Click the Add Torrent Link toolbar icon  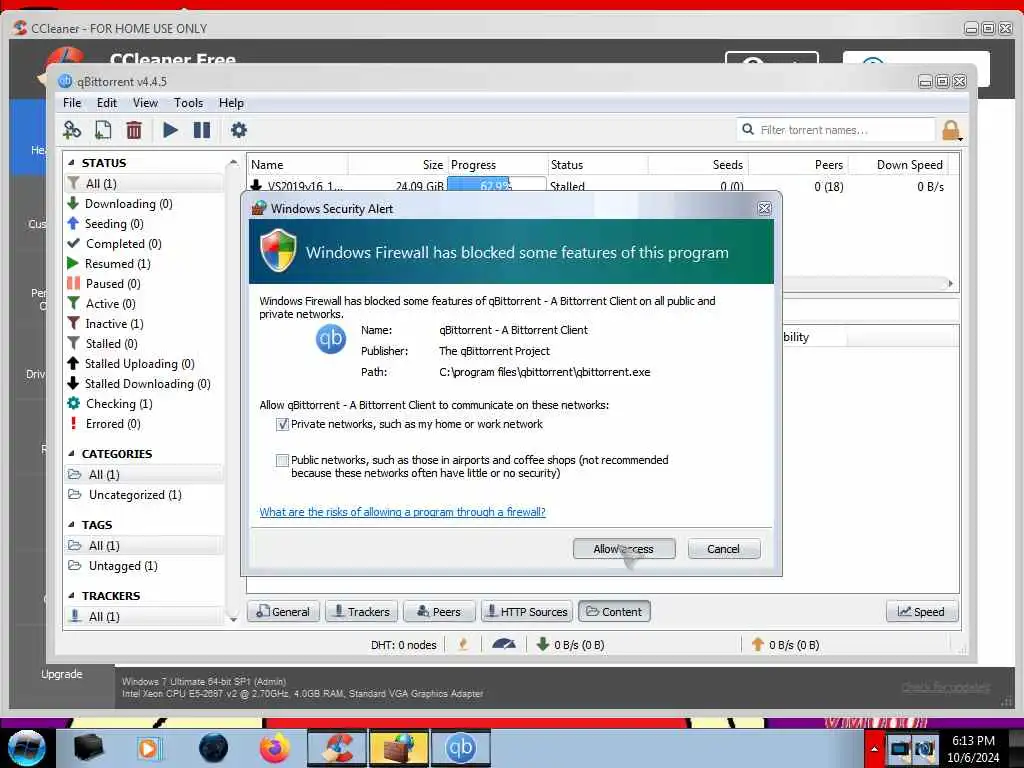coord(72,130)
